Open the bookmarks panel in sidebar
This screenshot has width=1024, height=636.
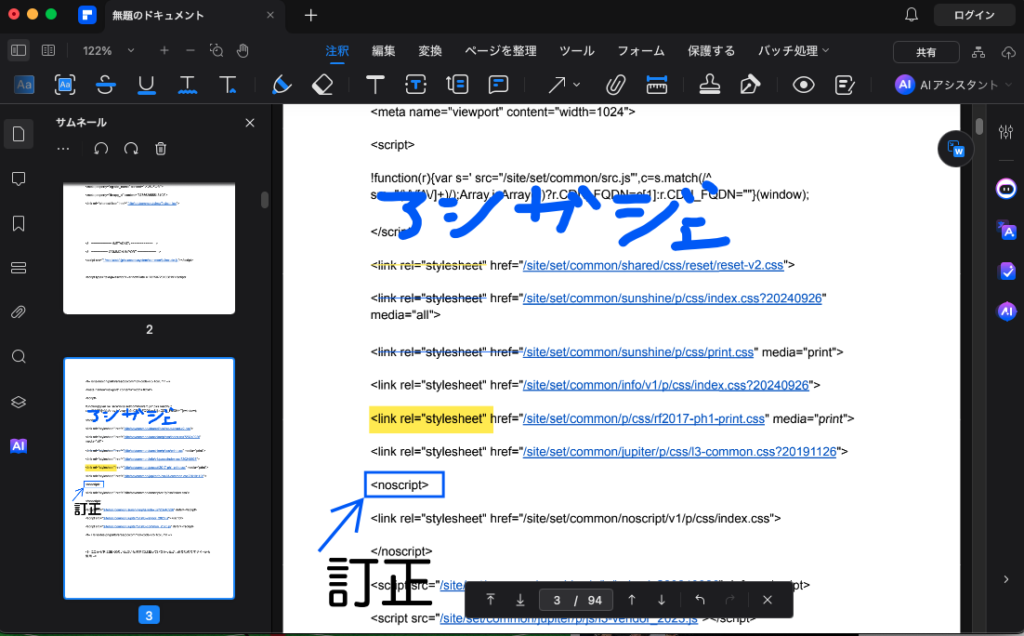click(18, 223)
